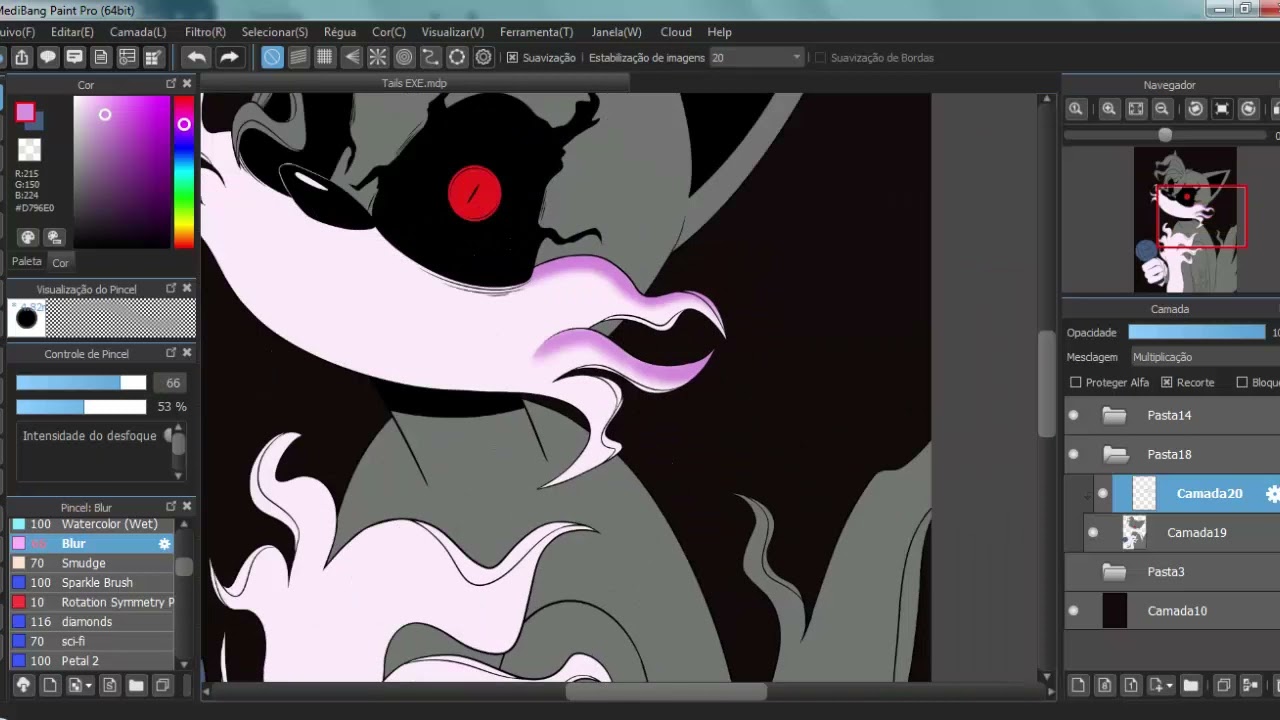Click the Redo arrow in the toolbar
This screenshot has height=720, width=1280.
click(x=229, y=57)
